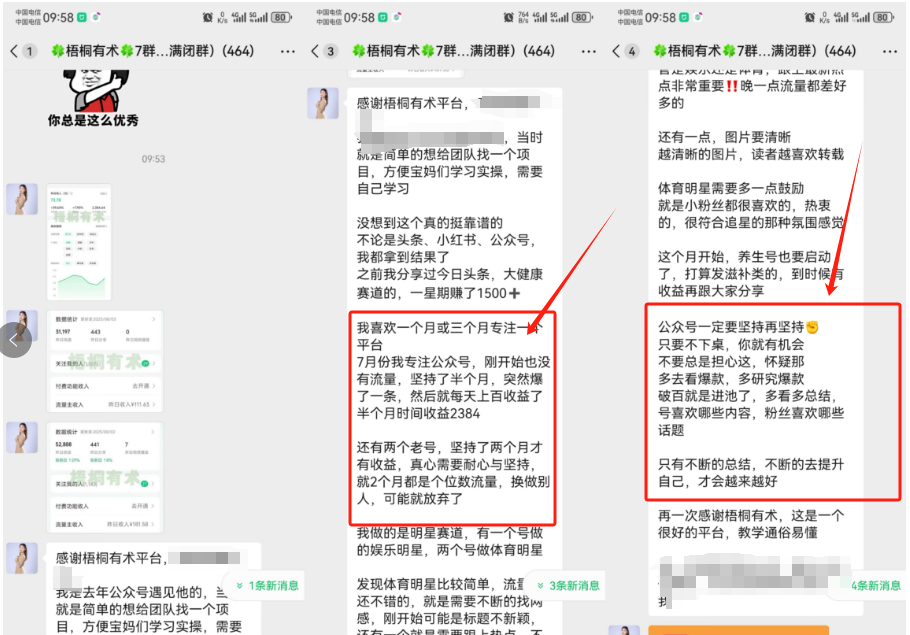This screenshot has height=635, width=910.
Task: Open more options (...) in the first group chat
Action: point(287,51)
